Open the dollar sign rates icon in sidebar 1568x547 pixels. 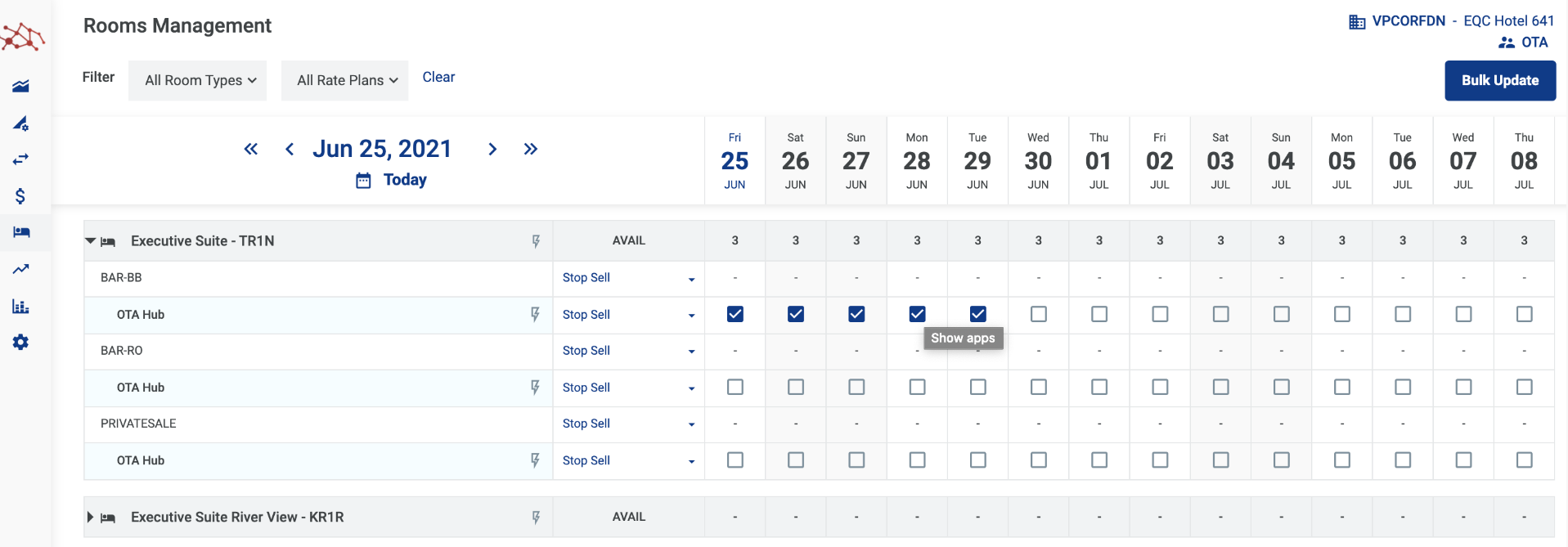pyautogui.click(x=20, y=196)
